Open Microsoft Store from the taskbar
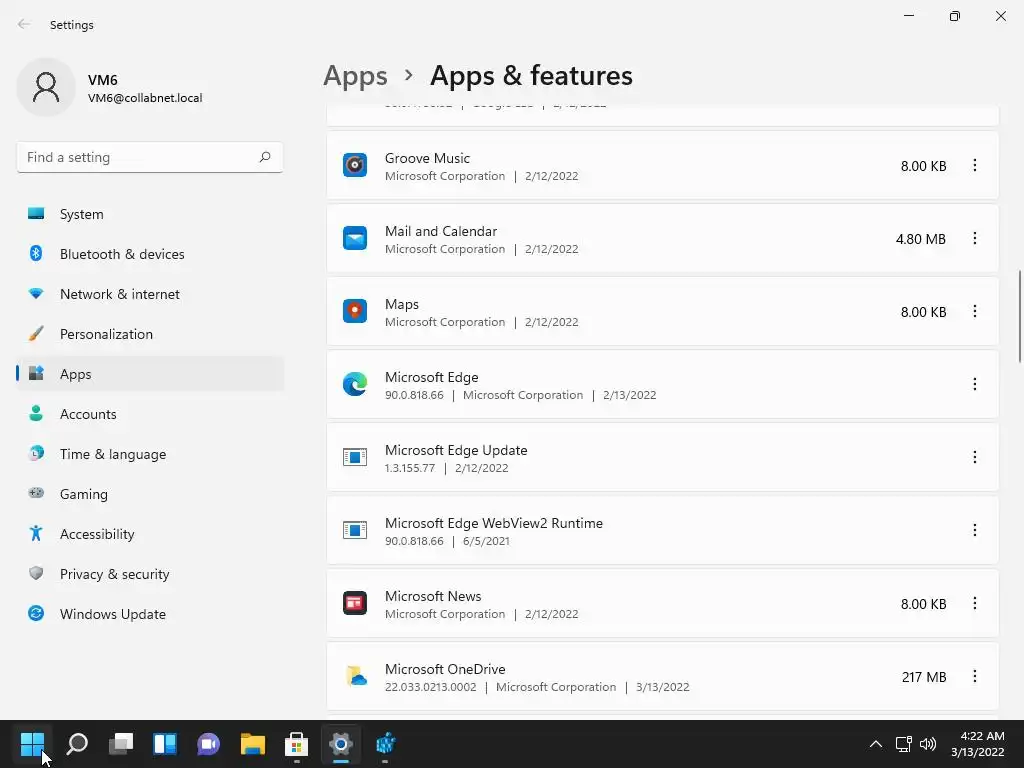 (x=296, y=743)
